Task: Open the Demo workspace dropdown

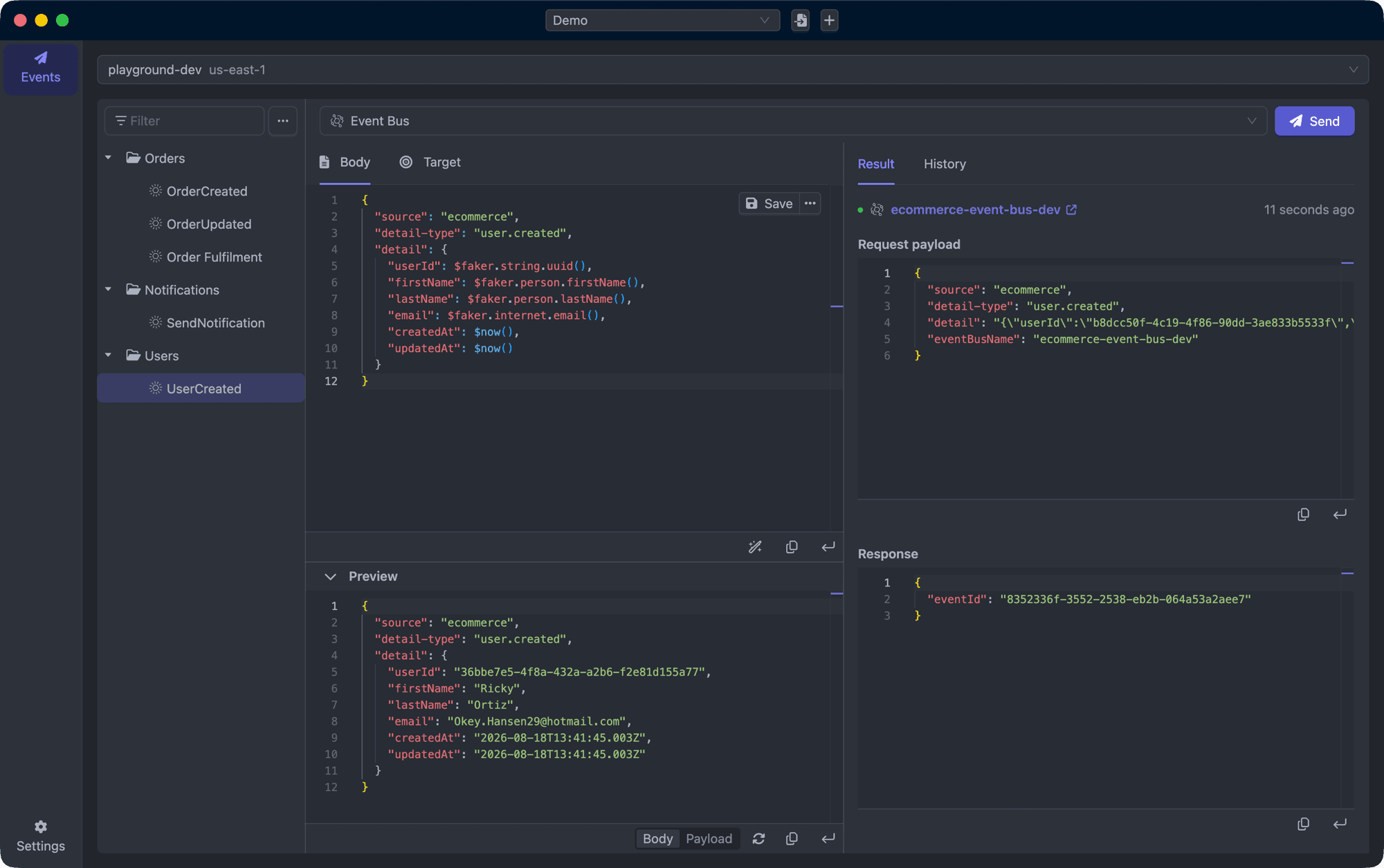Action: 662,20
